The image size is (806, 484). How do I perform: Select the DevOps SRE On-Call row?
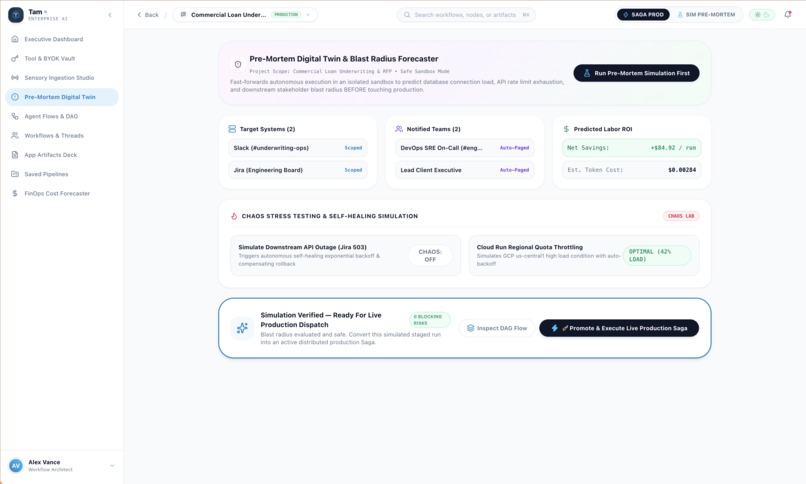(x=465, y=148)
